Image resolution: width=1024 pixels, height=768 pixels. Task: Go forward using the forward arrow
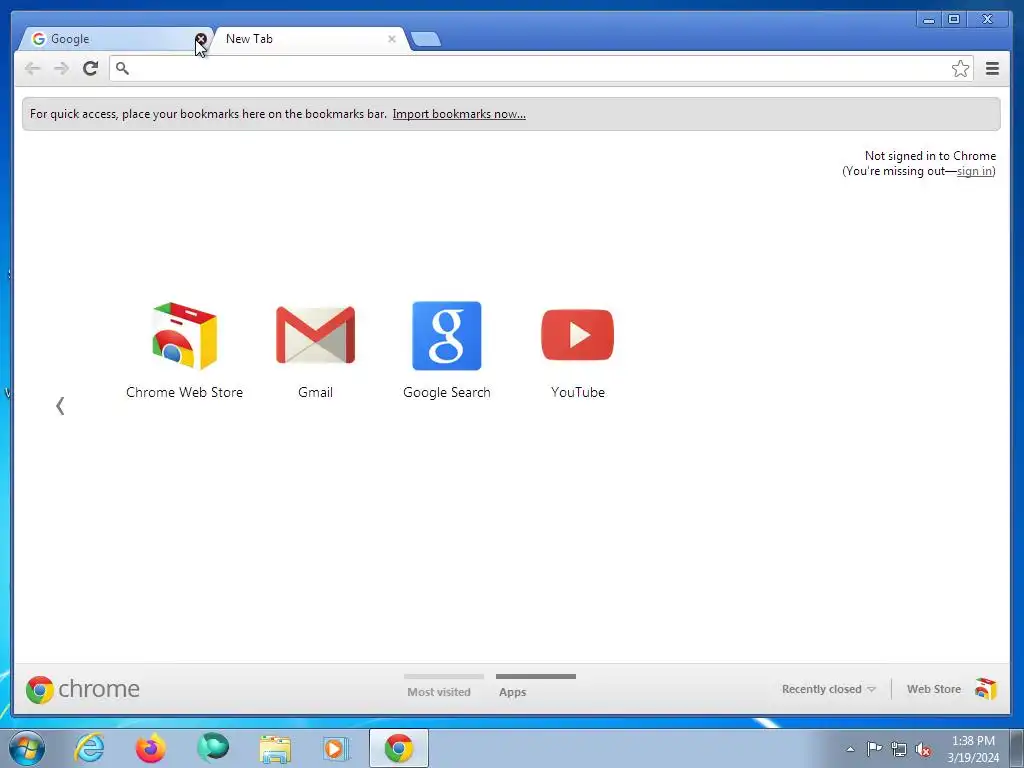pyautogui.click(x=61, y=68)
